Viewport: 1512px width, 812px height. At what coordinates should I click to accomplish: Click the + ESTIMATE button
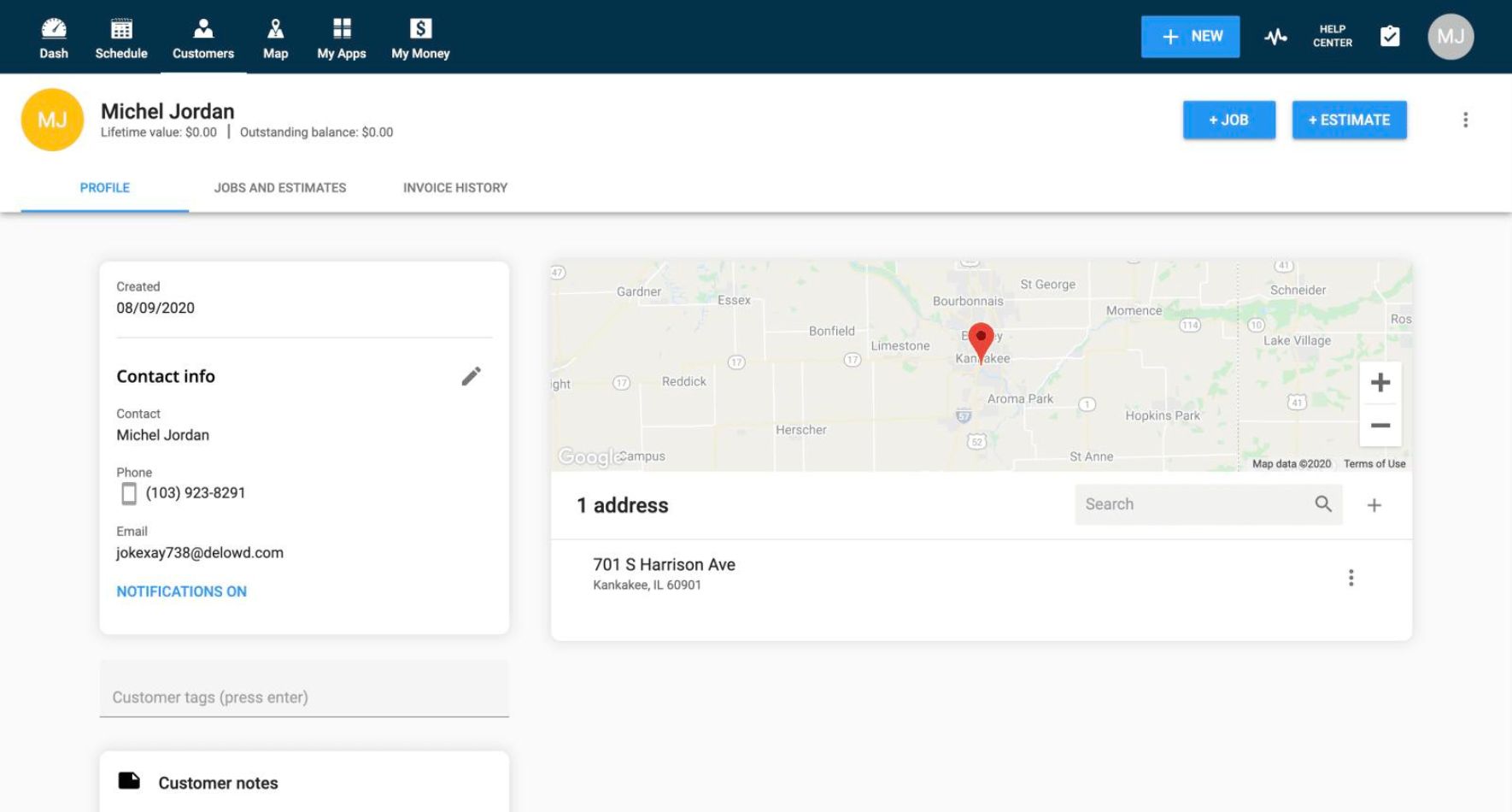(x=1349, y=121)
